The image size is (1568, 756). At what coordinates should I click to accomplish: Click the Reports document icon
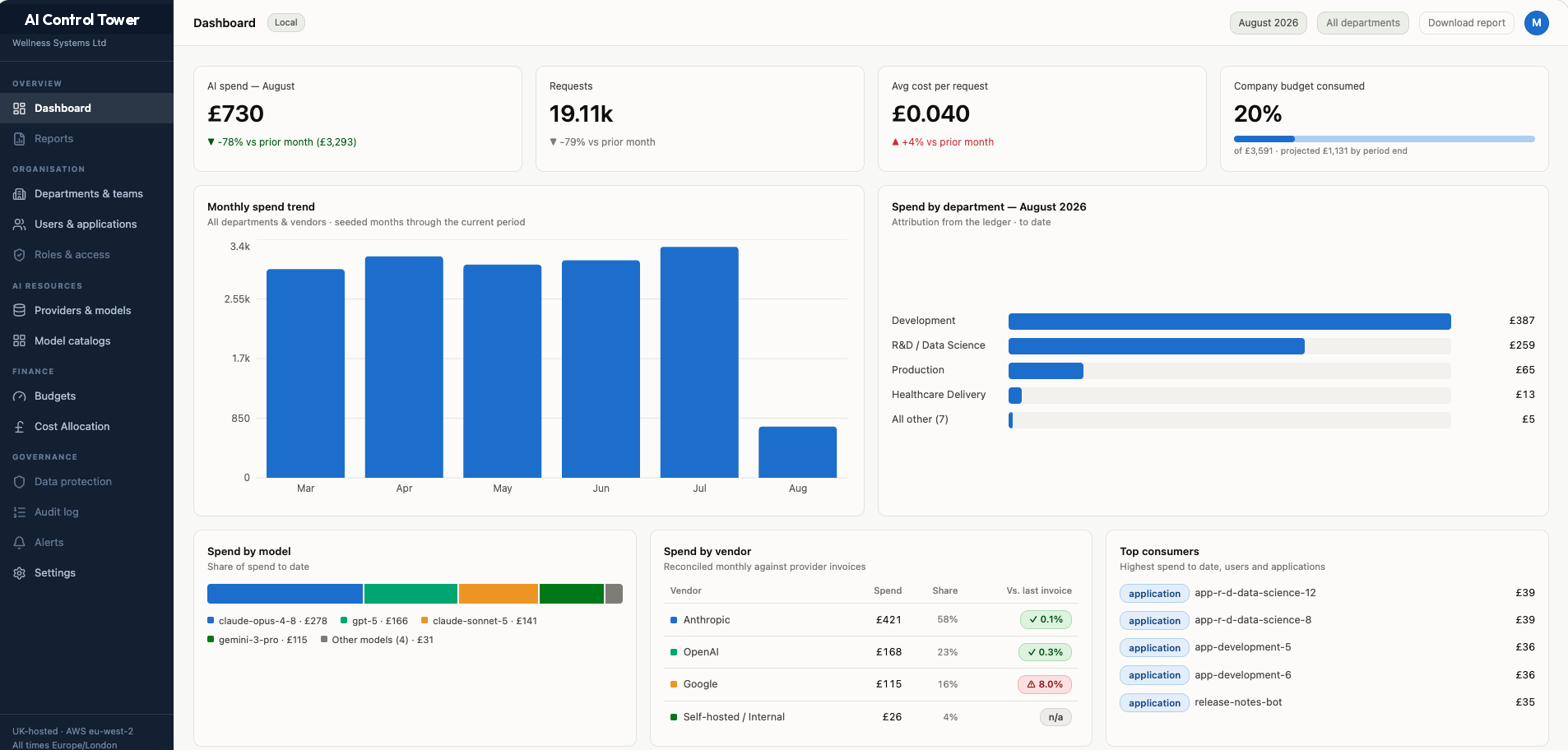pos(19,139)
